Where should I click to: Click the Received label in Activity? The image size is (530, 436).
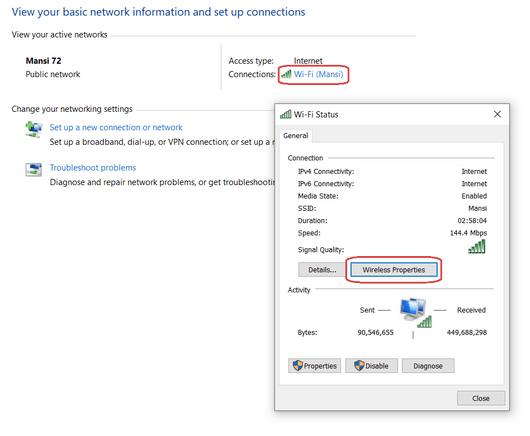click(x=471, y=310)
